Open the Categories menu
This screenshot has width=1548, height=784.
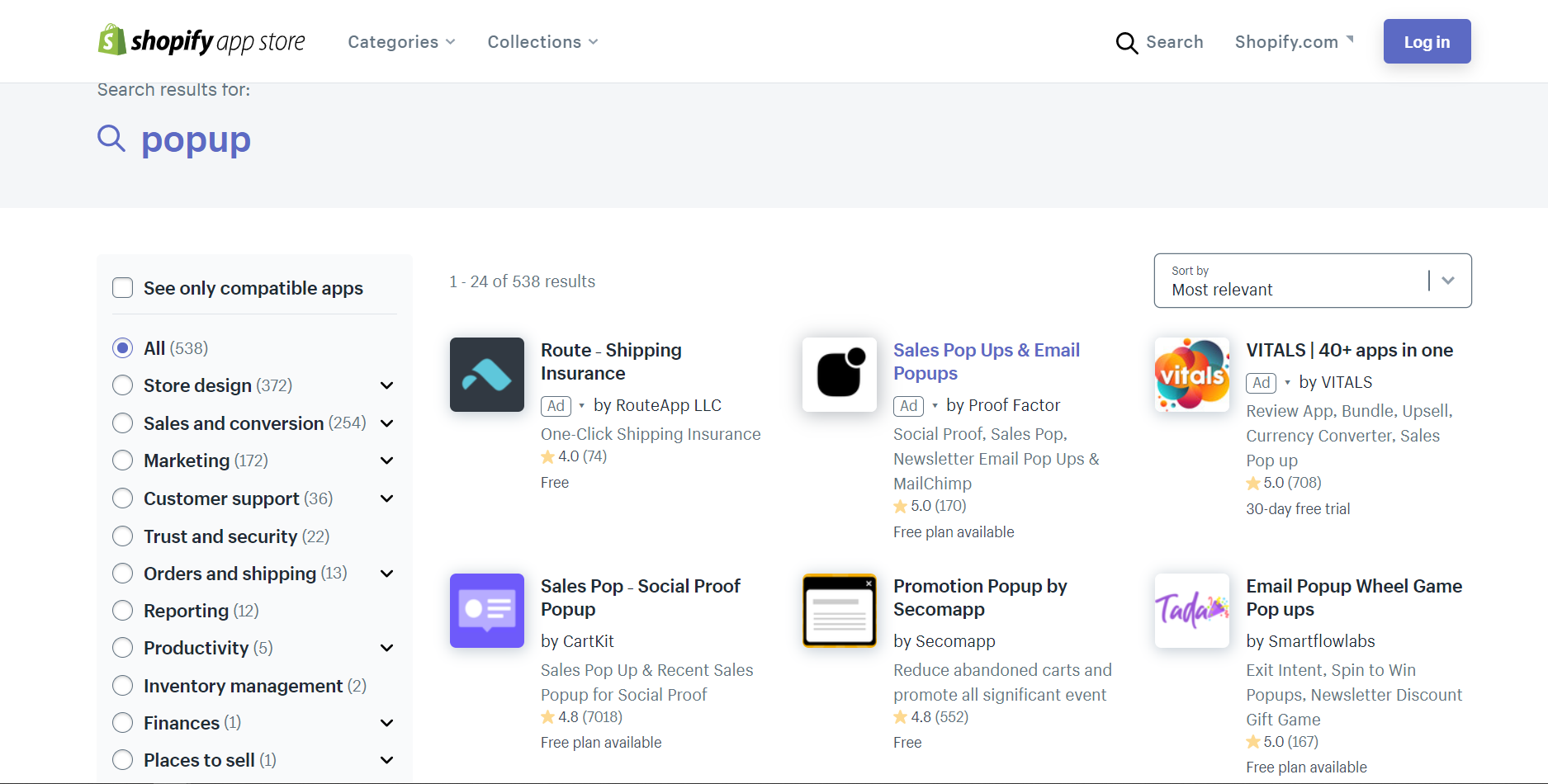click(x=400, y=41)
